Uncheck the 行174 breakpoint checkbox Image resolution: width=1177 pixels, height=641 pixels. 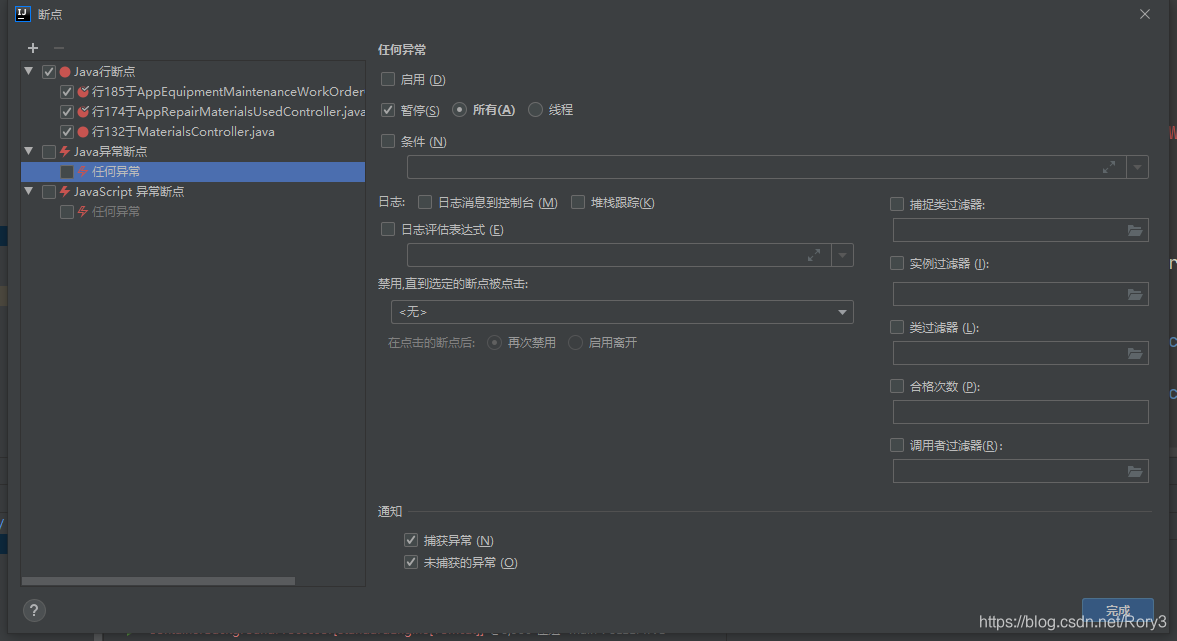pos(67,112)
